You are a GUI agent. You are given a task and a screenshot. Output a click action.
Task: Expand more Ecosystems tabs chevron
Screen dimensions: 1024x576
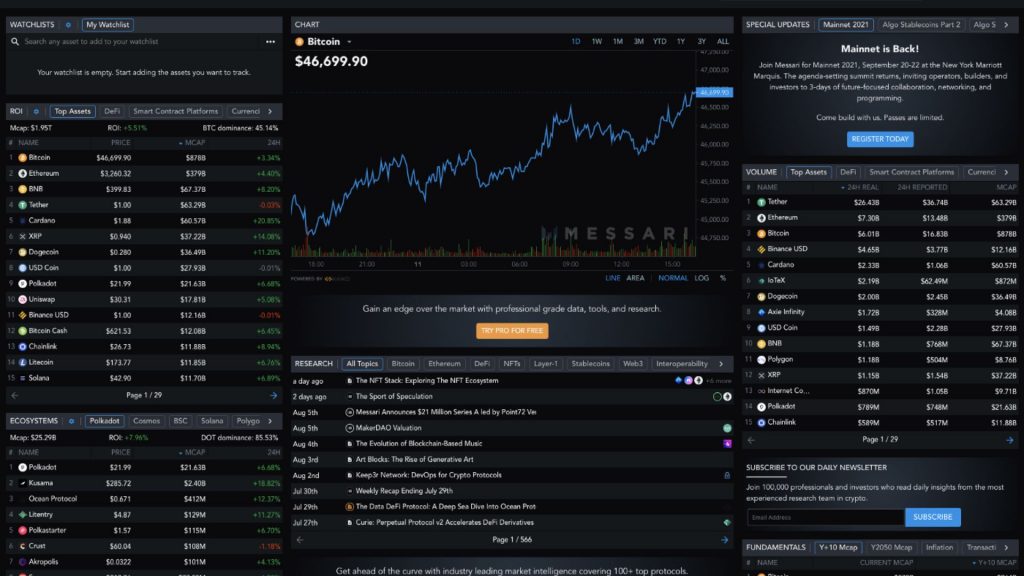pyautogui.click(x=270, y=421)
